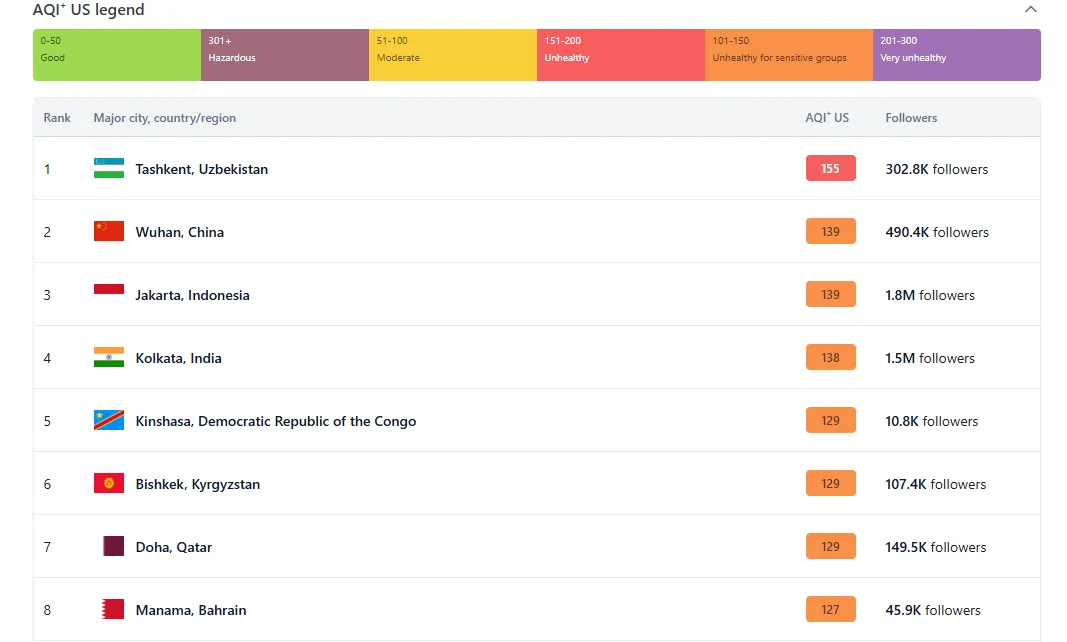Click the green Good 0-50 legend swatch
This screenshot has height=642, width=1067.
coord(117,55)
